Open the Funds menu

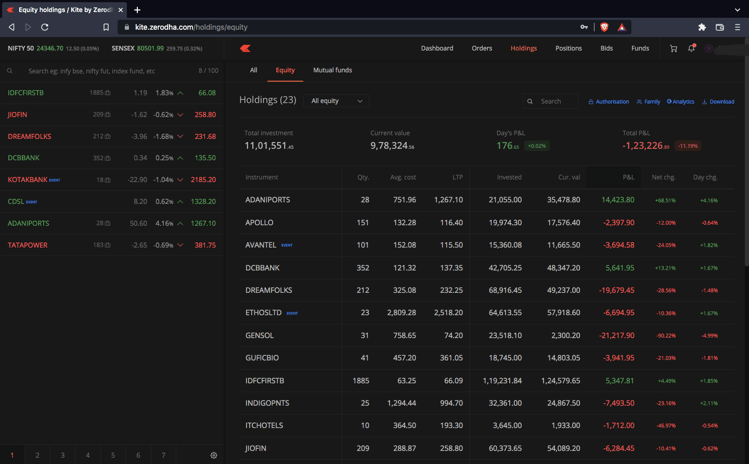click(x=640, y=48)
